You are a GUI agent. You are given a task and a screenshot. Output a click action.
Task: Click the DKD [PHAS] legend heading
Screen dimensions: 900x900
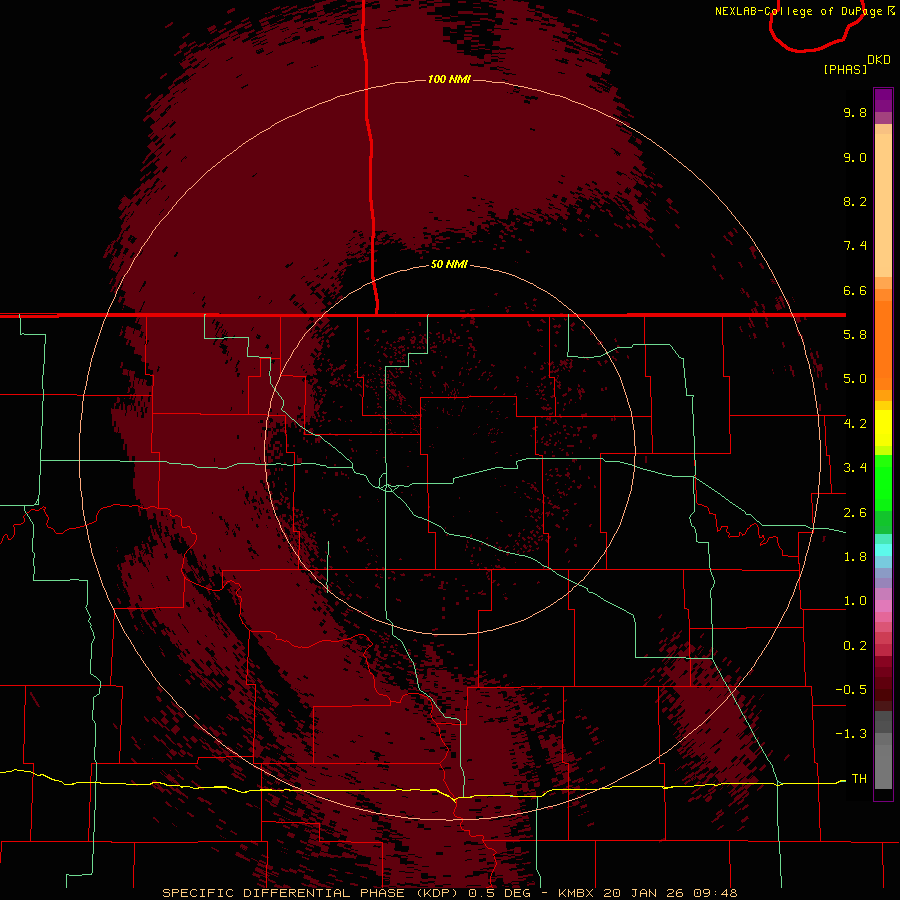856,64
